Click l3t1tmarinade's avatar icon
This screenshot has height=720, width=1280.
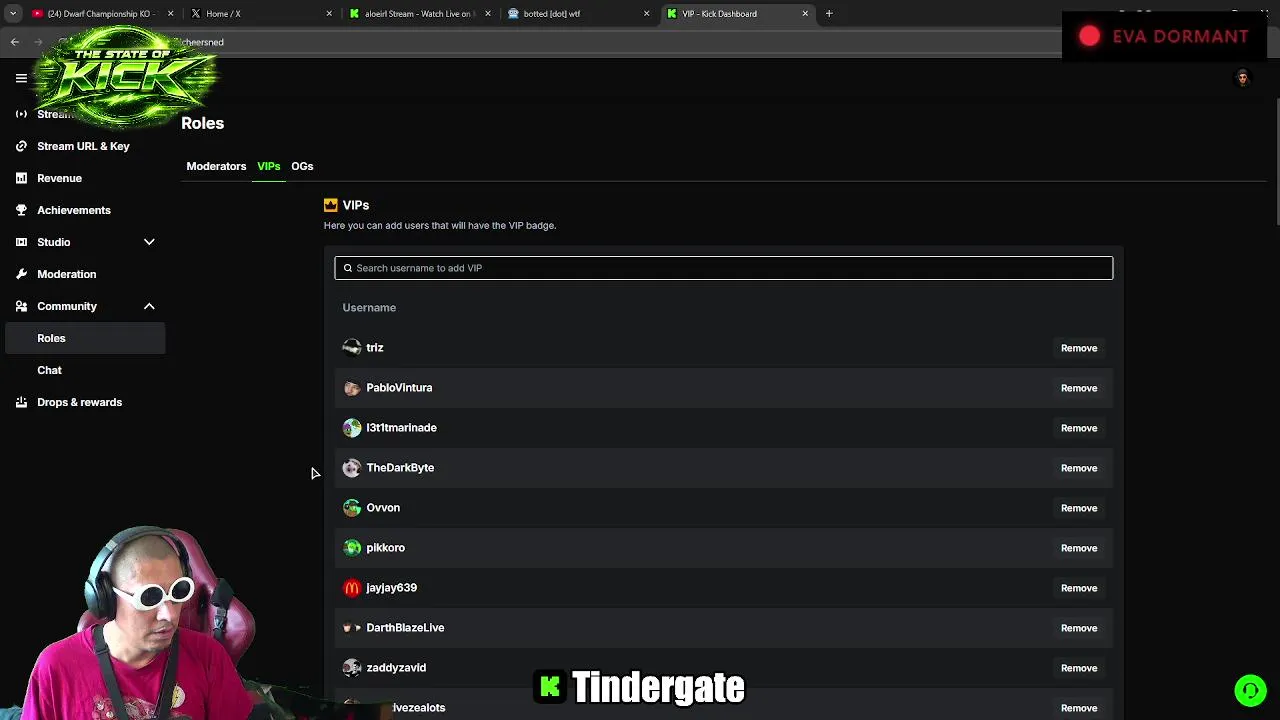click(352, 427)
